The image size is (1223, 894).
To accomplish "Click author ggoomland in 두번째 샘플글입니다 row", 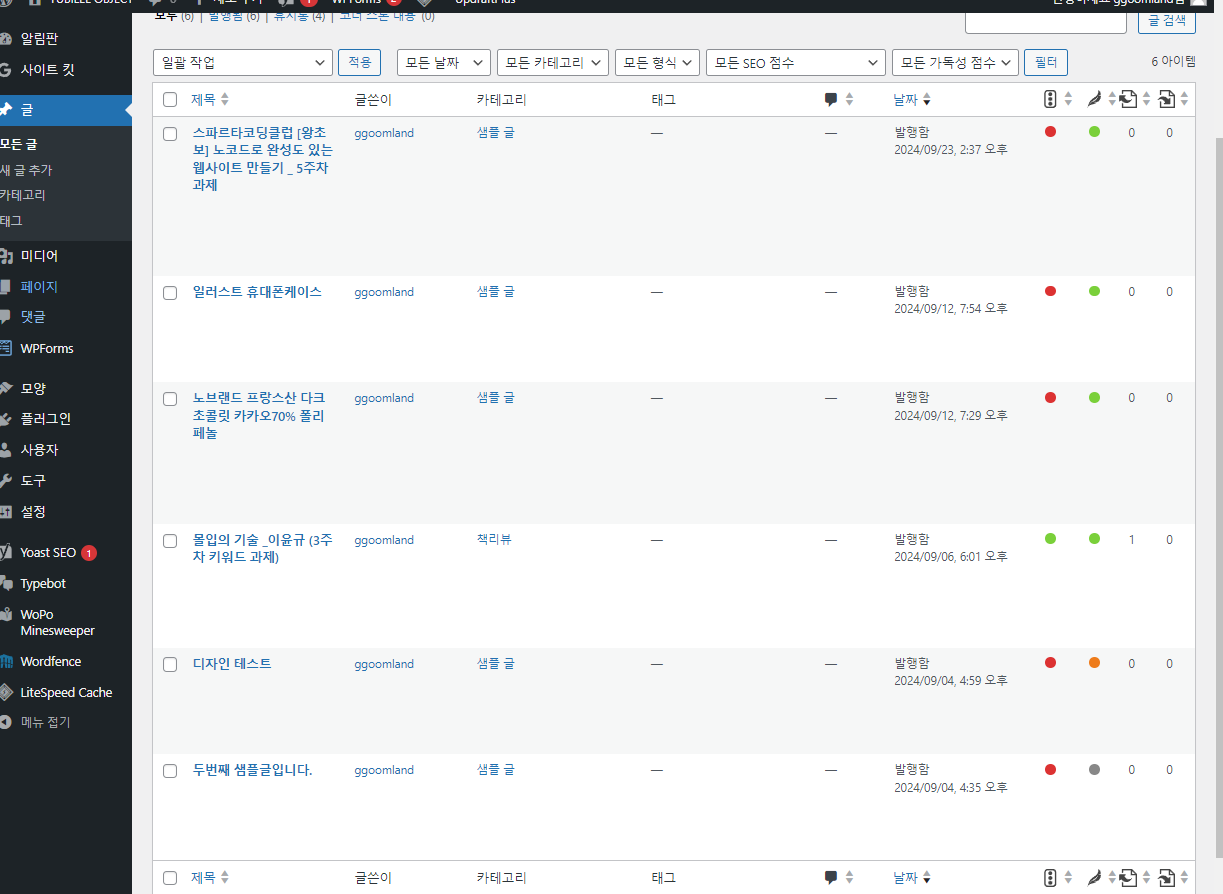I will pos(384,770).
